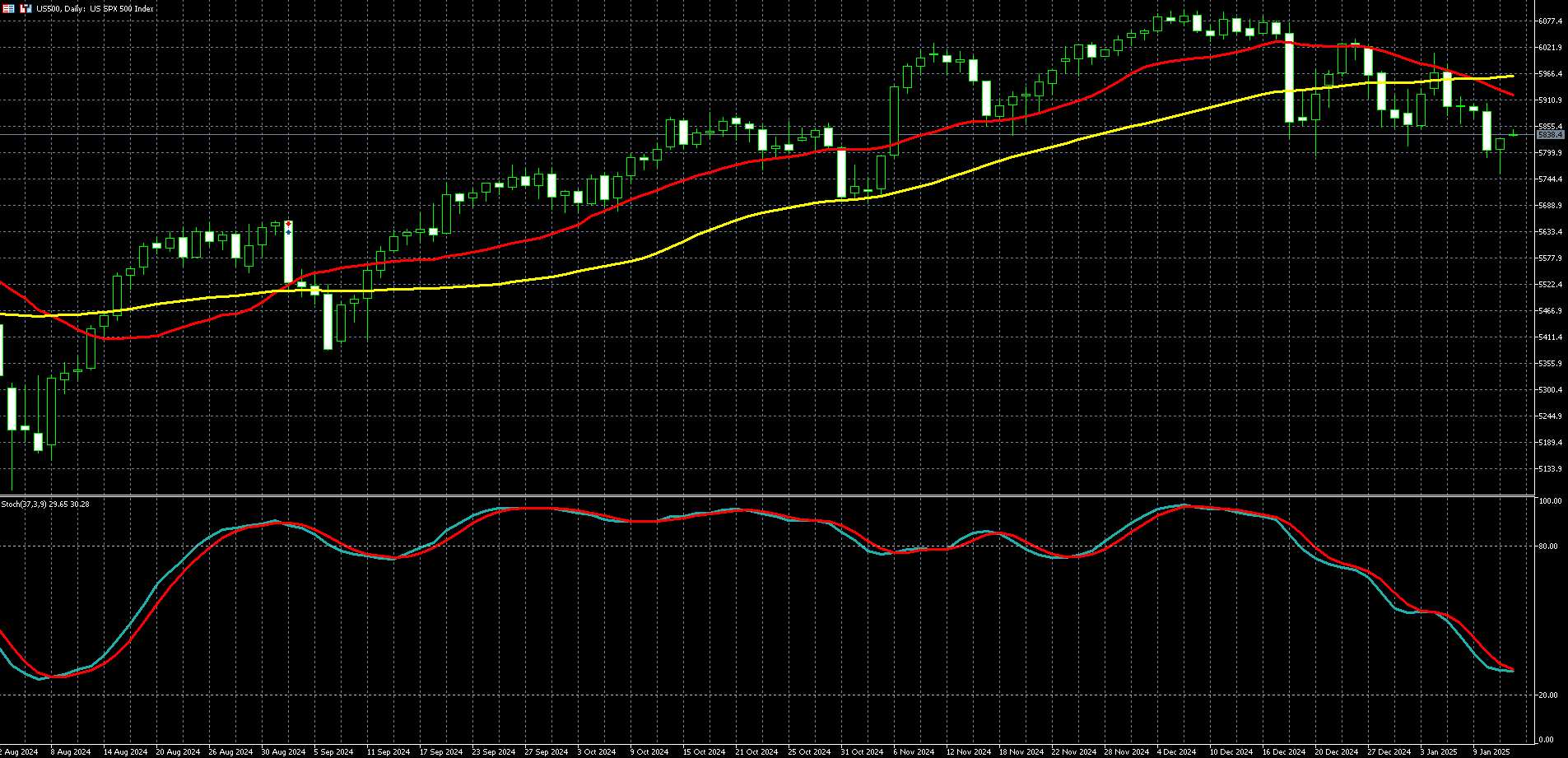Click the 18 Nov 2024 date label

(1021, 752)
